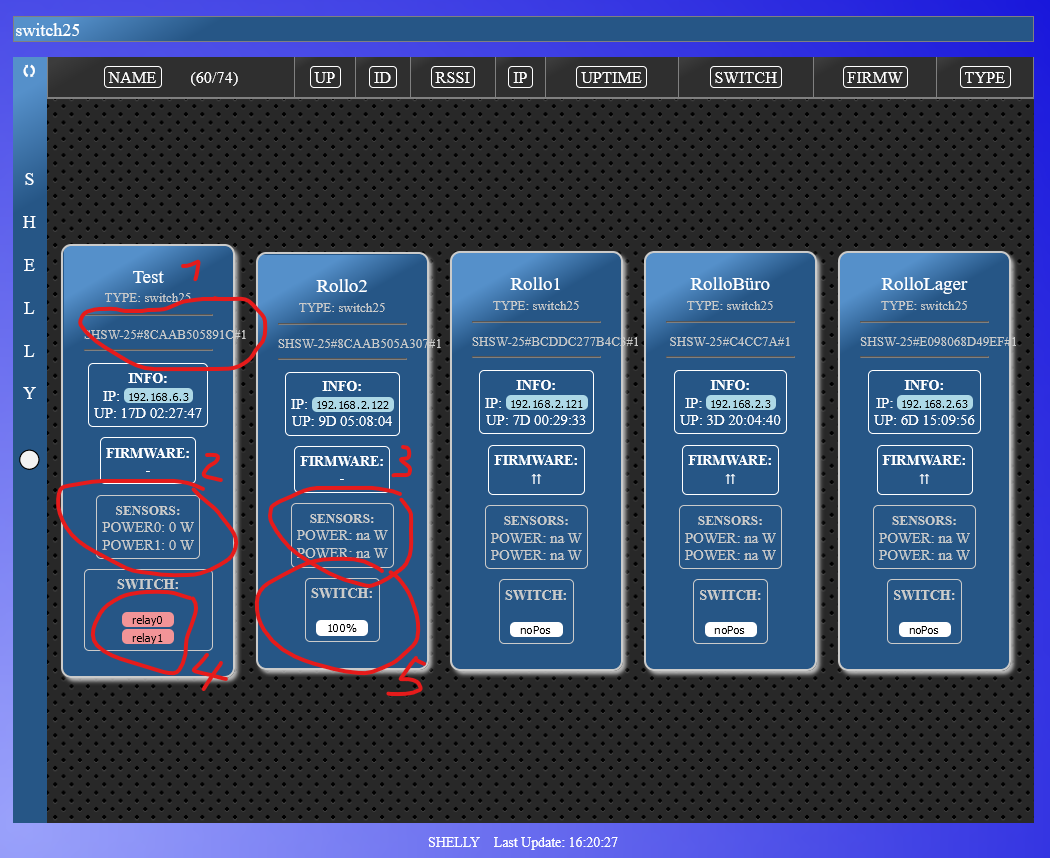Toggle relay1 on the Test device

(x=148, y=637)
